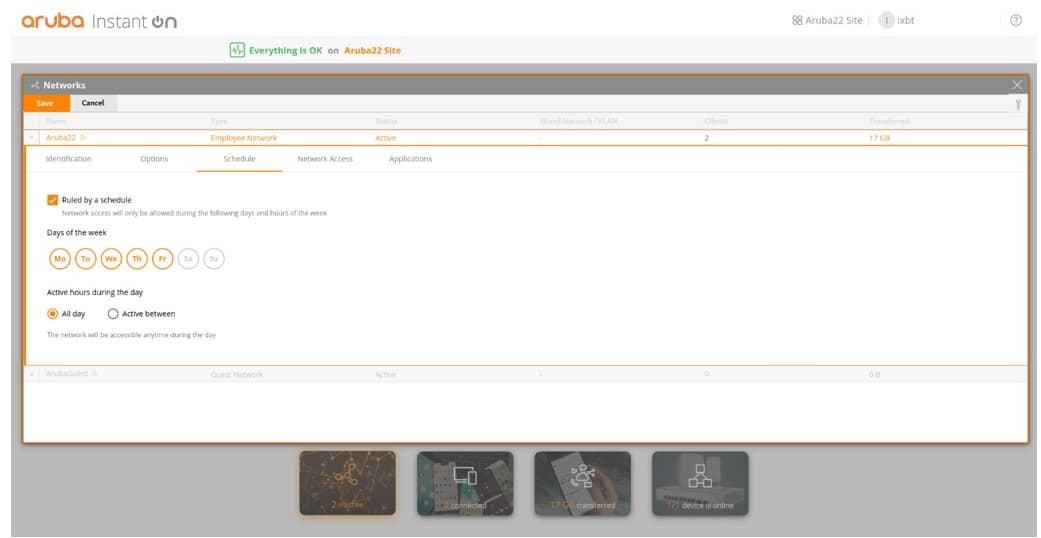Open the Identification tab
Viewport: 1041px width, 538px height.
click(x=68, y=159)
